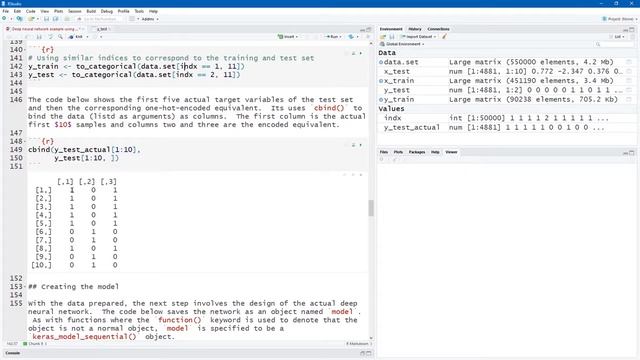
Task: Expand the x_train object details
Action: [381, 81]
